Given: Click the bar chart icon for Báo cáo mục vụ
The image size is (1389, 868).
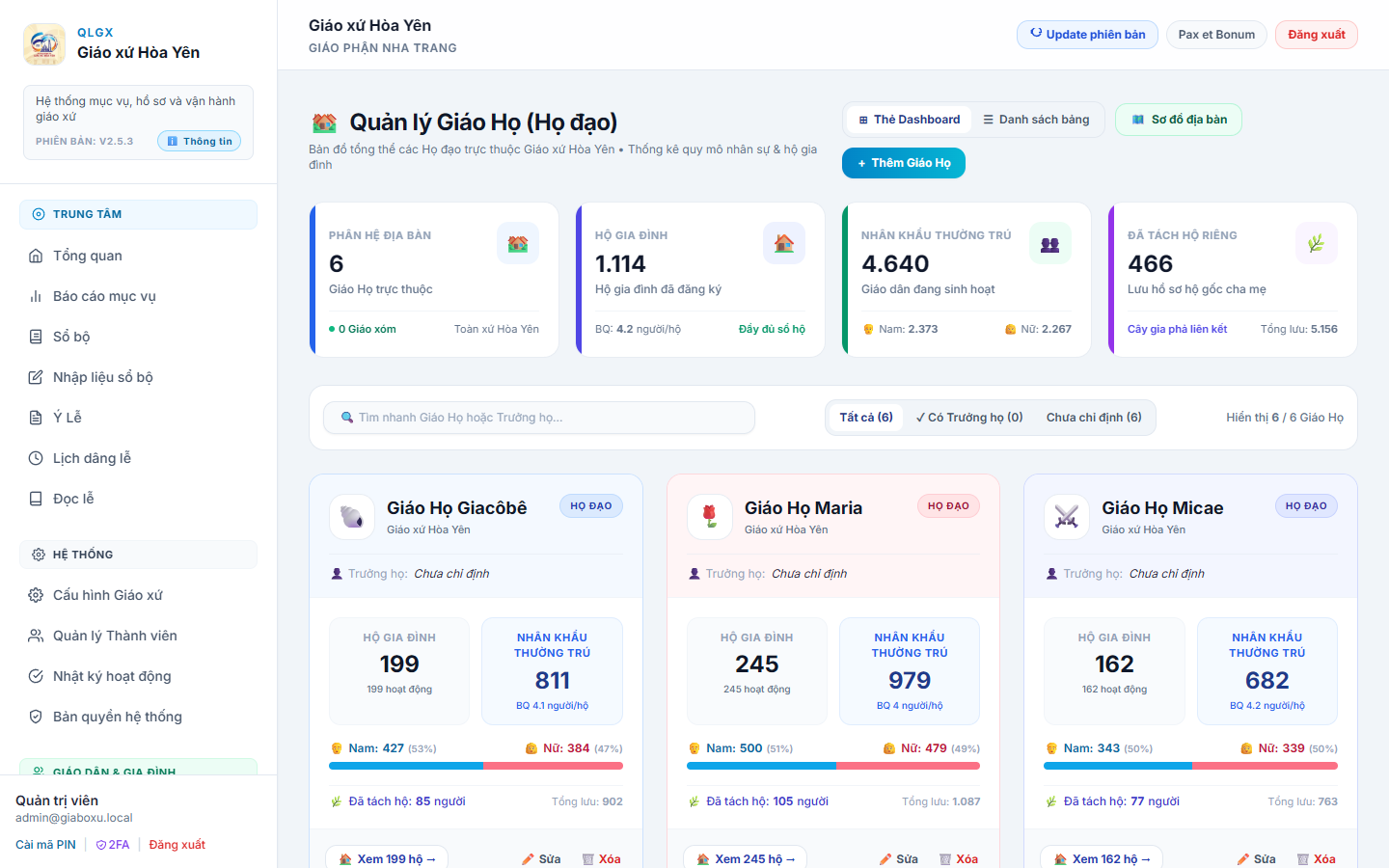Looking at the screenshot, I should coord(36,296).
